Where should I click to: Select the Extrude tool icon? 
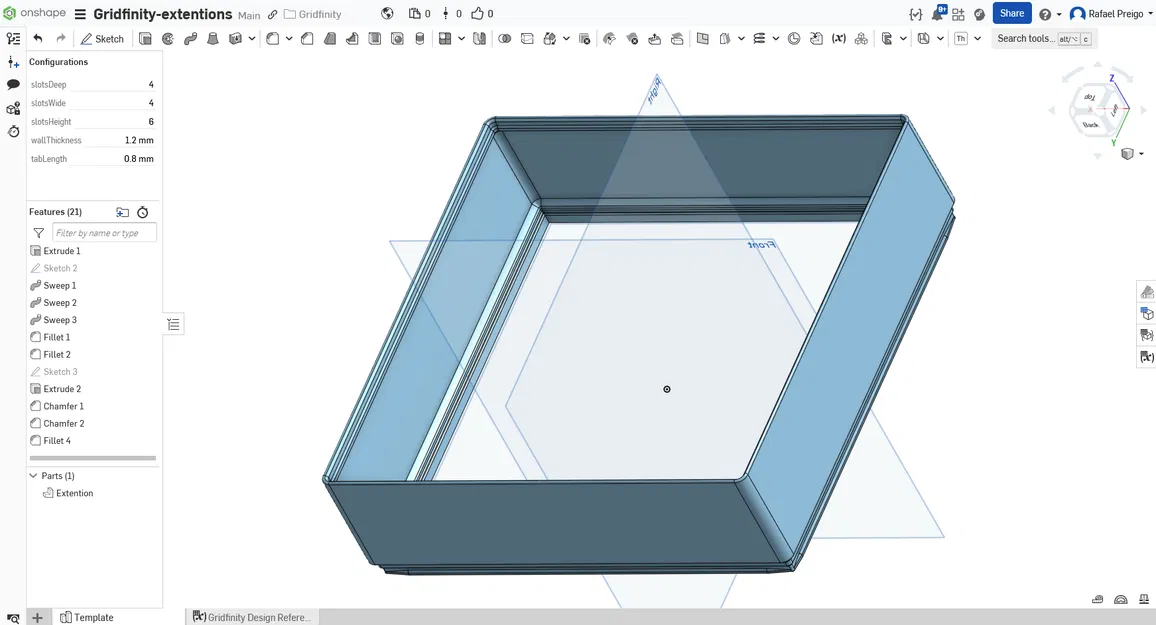click(145, 39)
